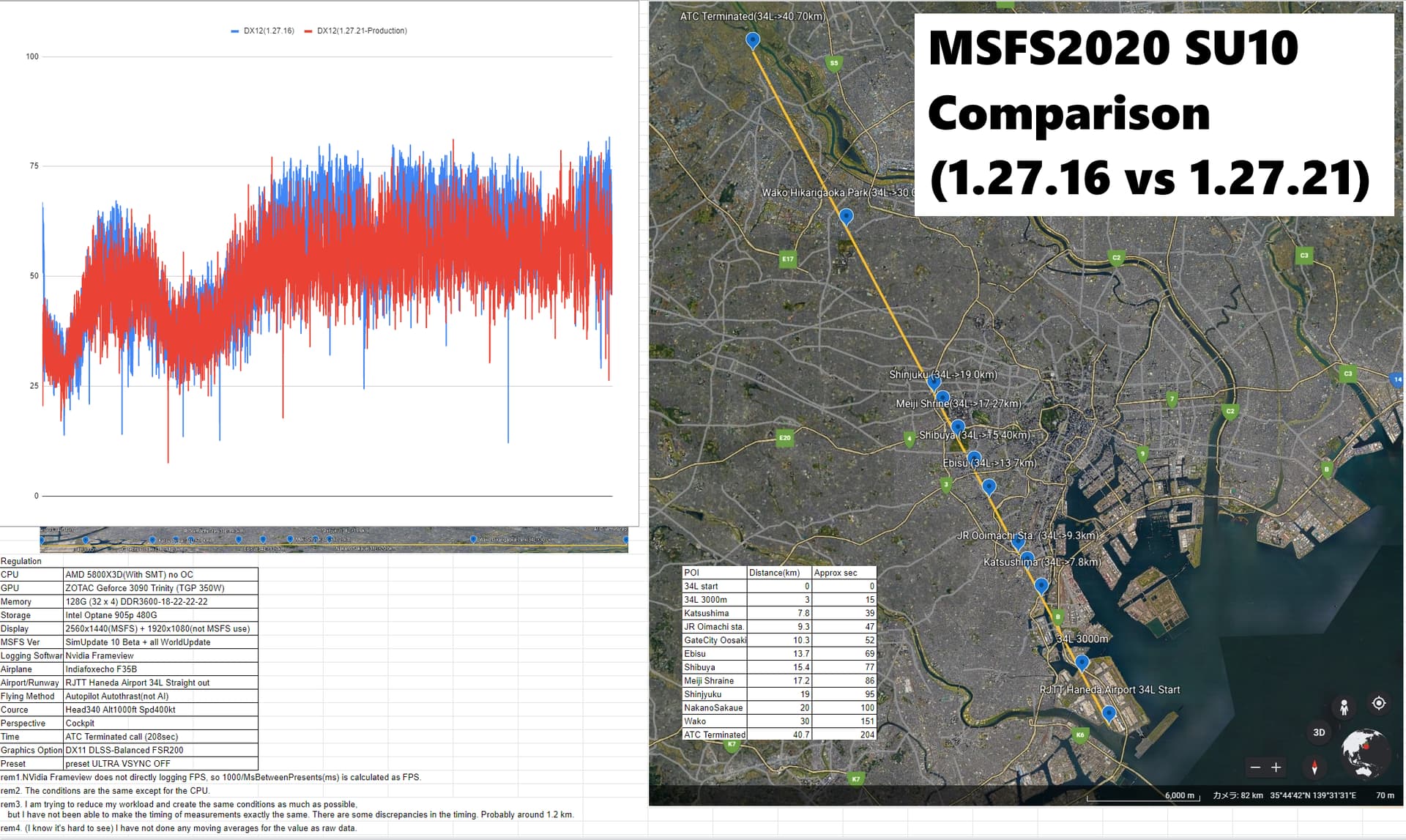Click the K6 route sign on map
The height and width of the screenshot is (840, 1406).
point(1080,735)
